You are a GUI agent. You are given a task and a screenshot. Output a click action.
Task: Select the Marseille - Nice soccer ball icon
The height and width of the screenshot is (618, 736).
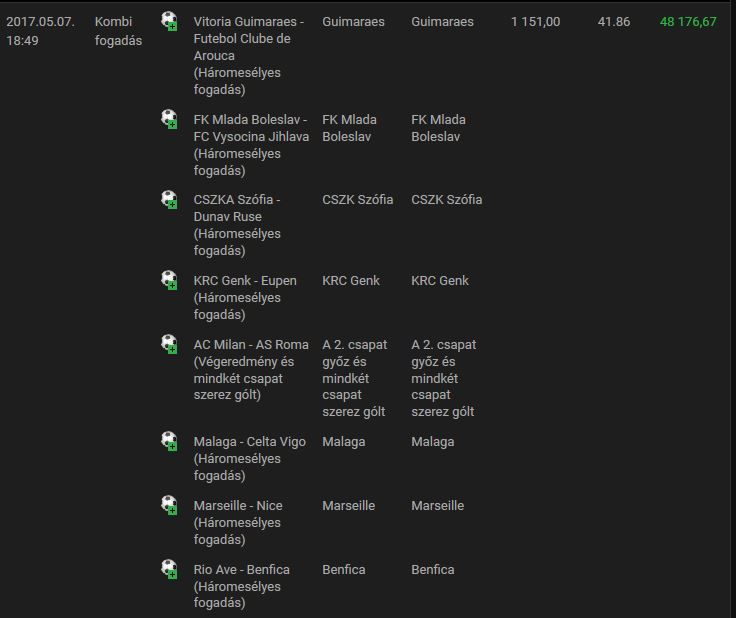[169, 505]
